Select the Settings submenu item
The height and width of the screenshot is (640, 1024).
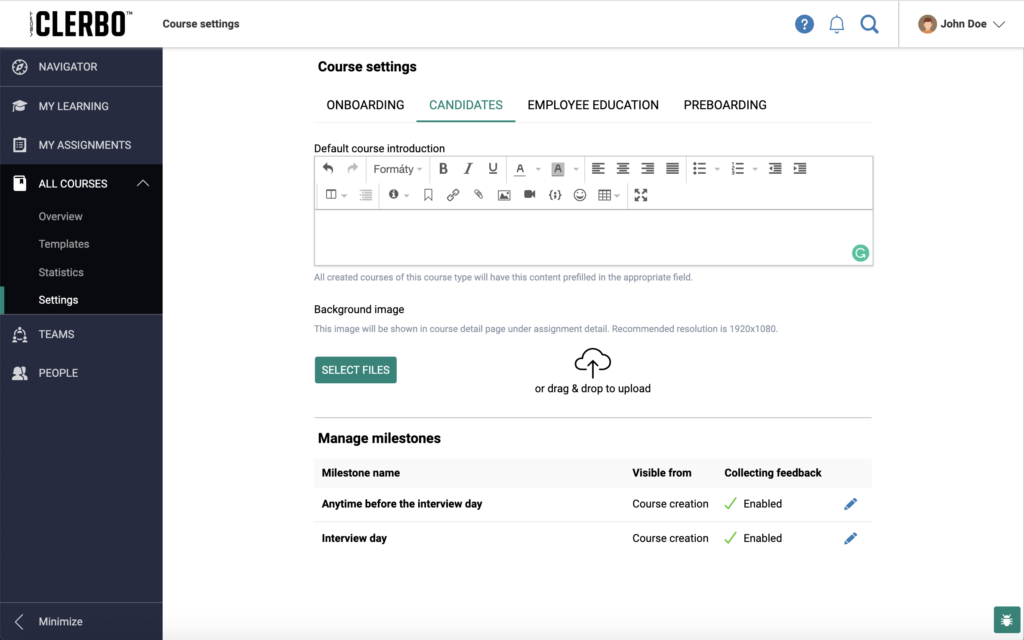pos(58,300)
